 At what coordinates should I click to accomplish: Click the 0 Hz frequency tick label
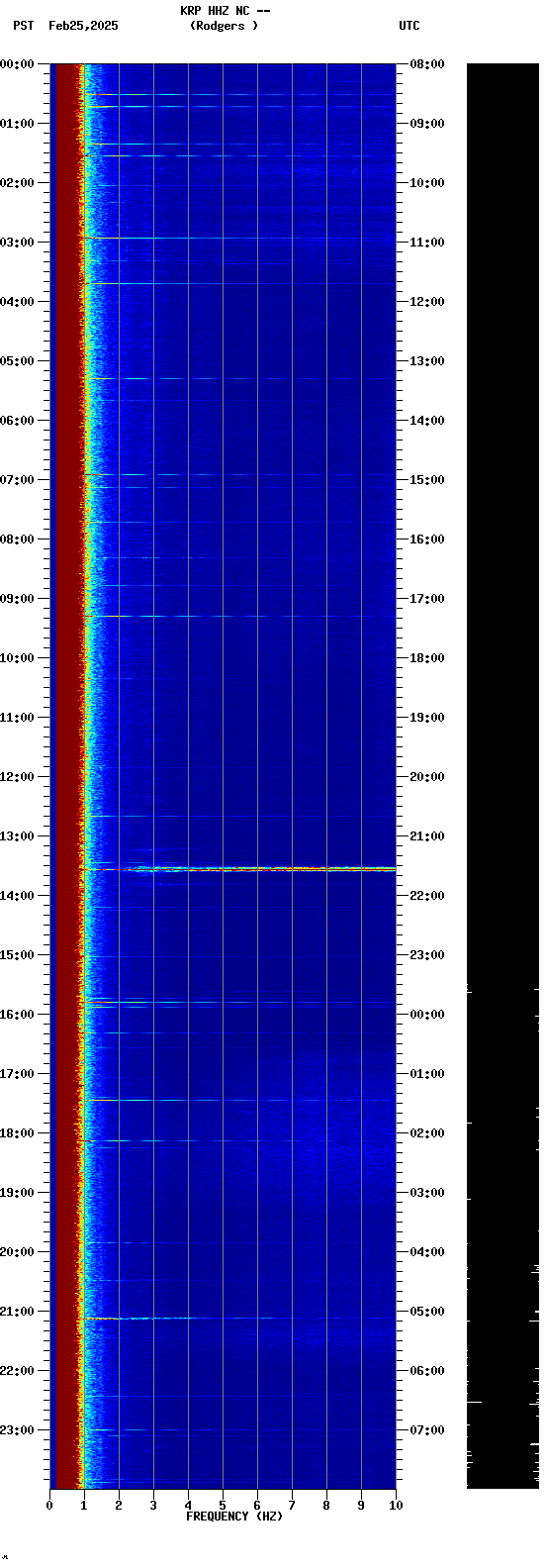click(49, 1506)
